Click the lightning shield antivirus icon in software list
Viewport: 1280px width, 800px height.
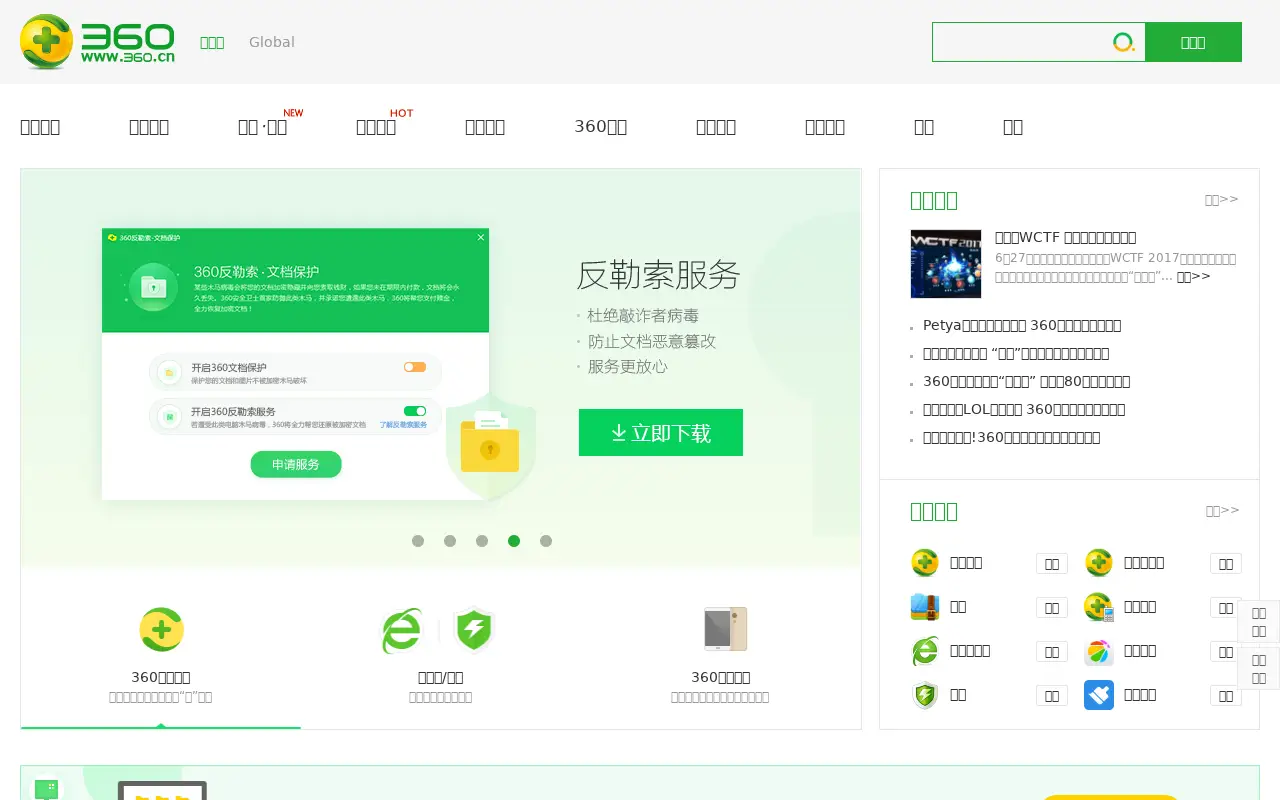(x=925, y=694)
